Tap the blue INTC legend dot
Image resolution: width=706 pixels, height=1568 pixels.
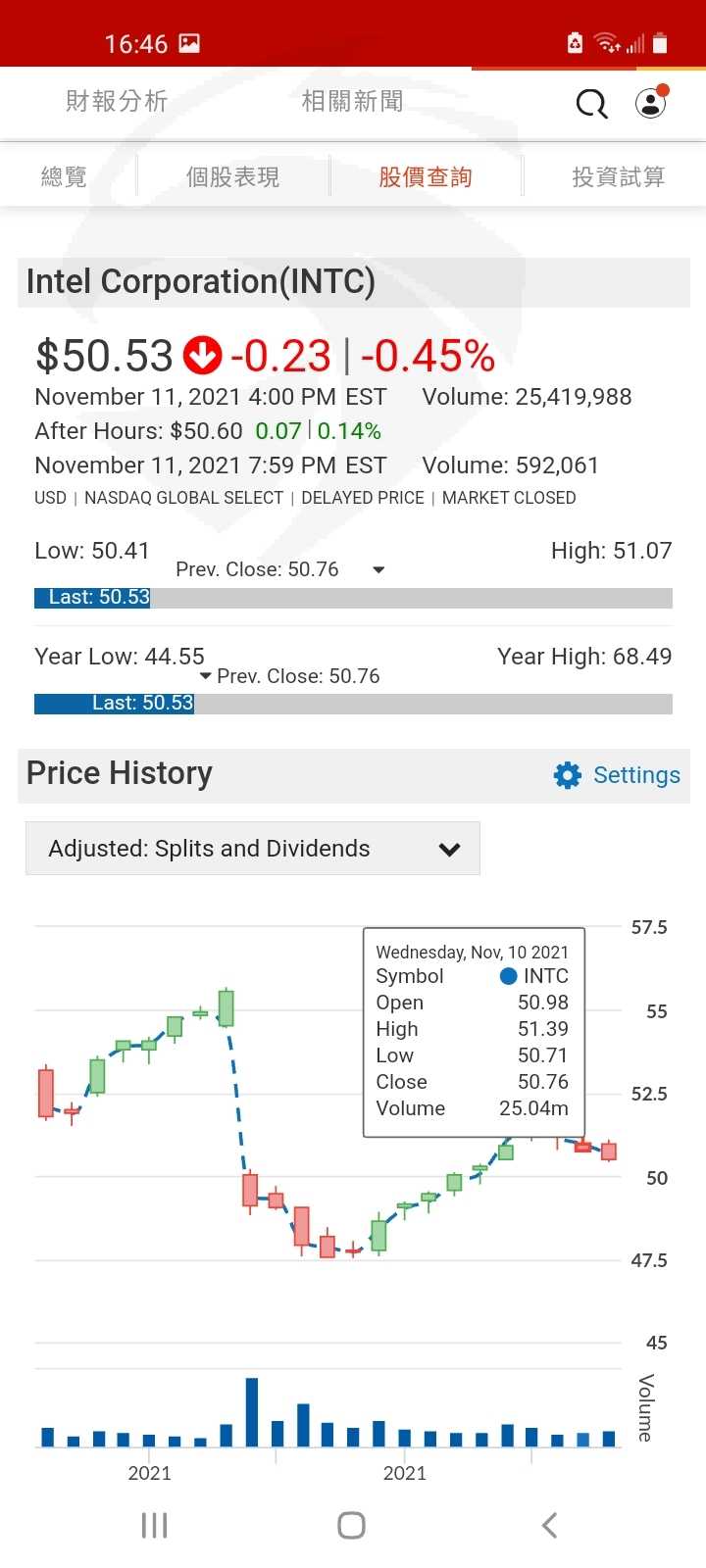(508, 976)
